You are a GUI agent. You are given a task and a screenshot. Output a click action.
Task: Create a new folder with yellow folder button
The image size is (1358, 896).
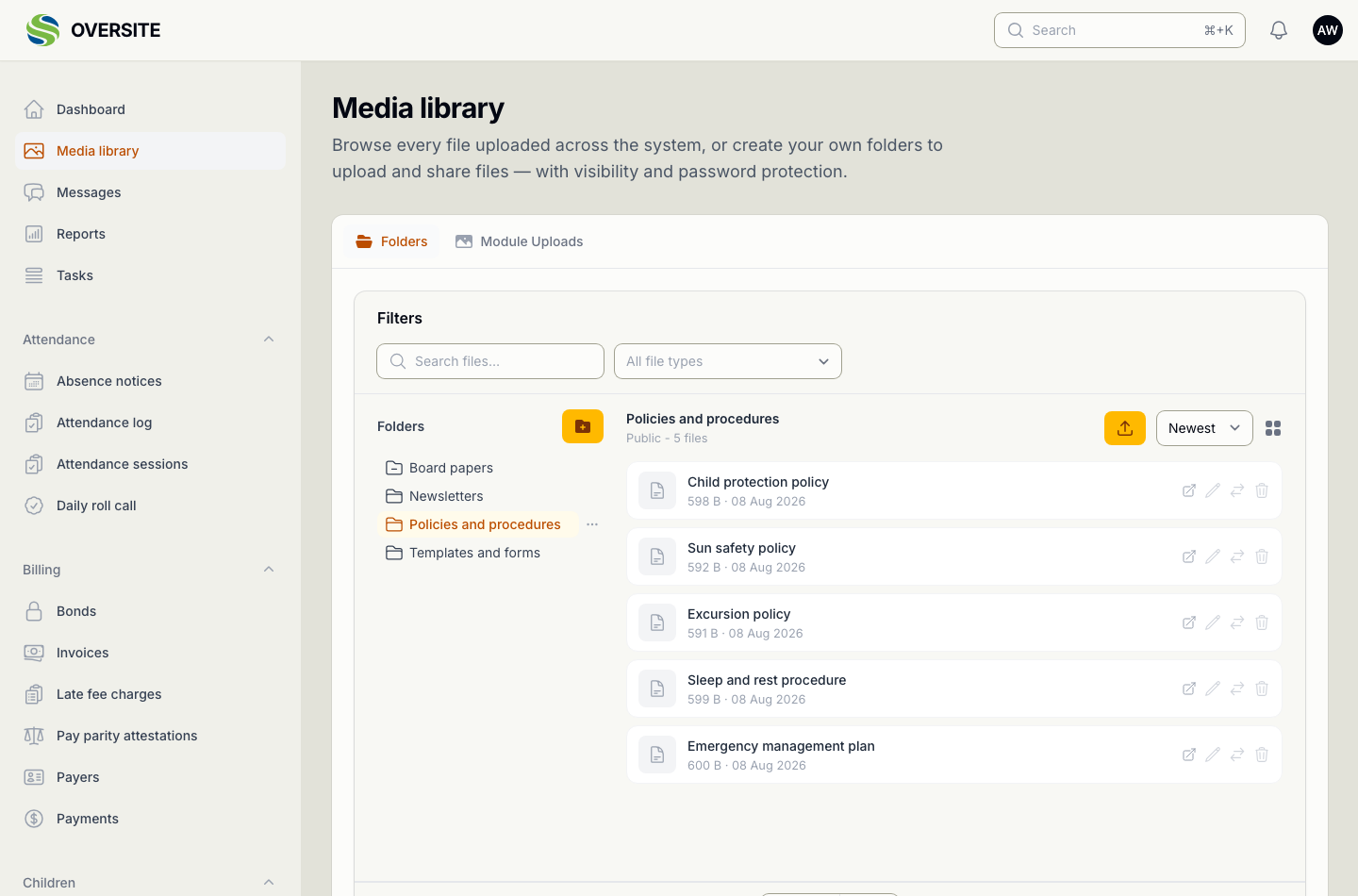[583, 426]
